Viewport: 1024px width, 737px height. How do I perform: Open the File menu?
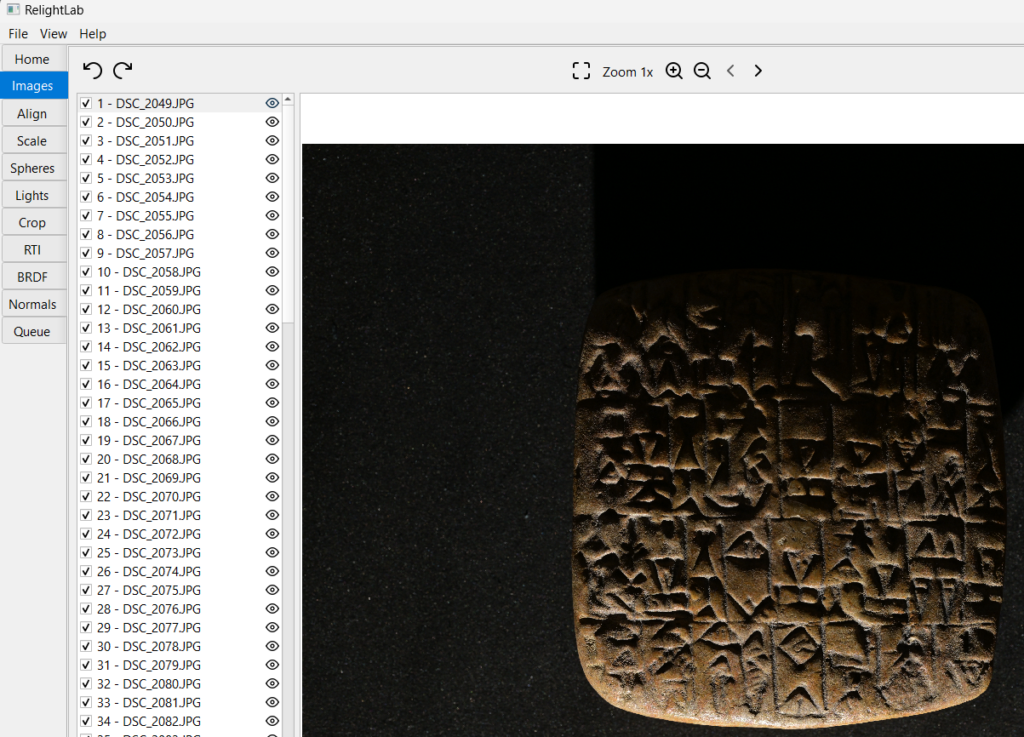(x=18, y=34)
